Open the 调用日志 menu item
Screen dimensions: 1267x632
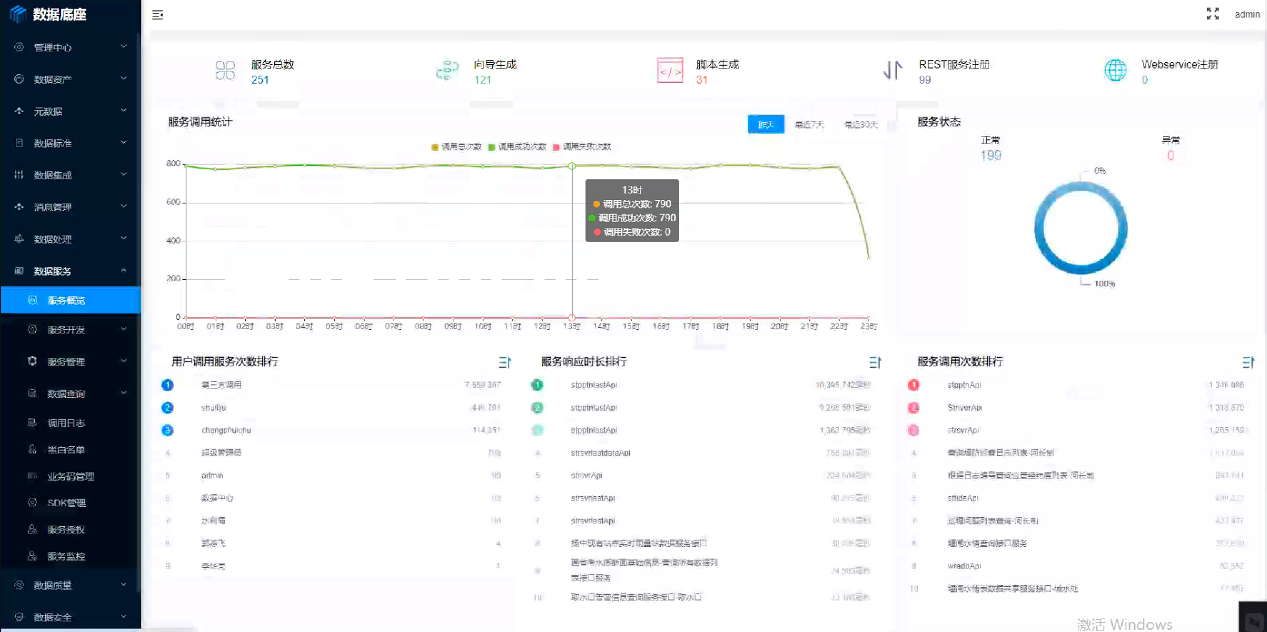pos(66,423)
